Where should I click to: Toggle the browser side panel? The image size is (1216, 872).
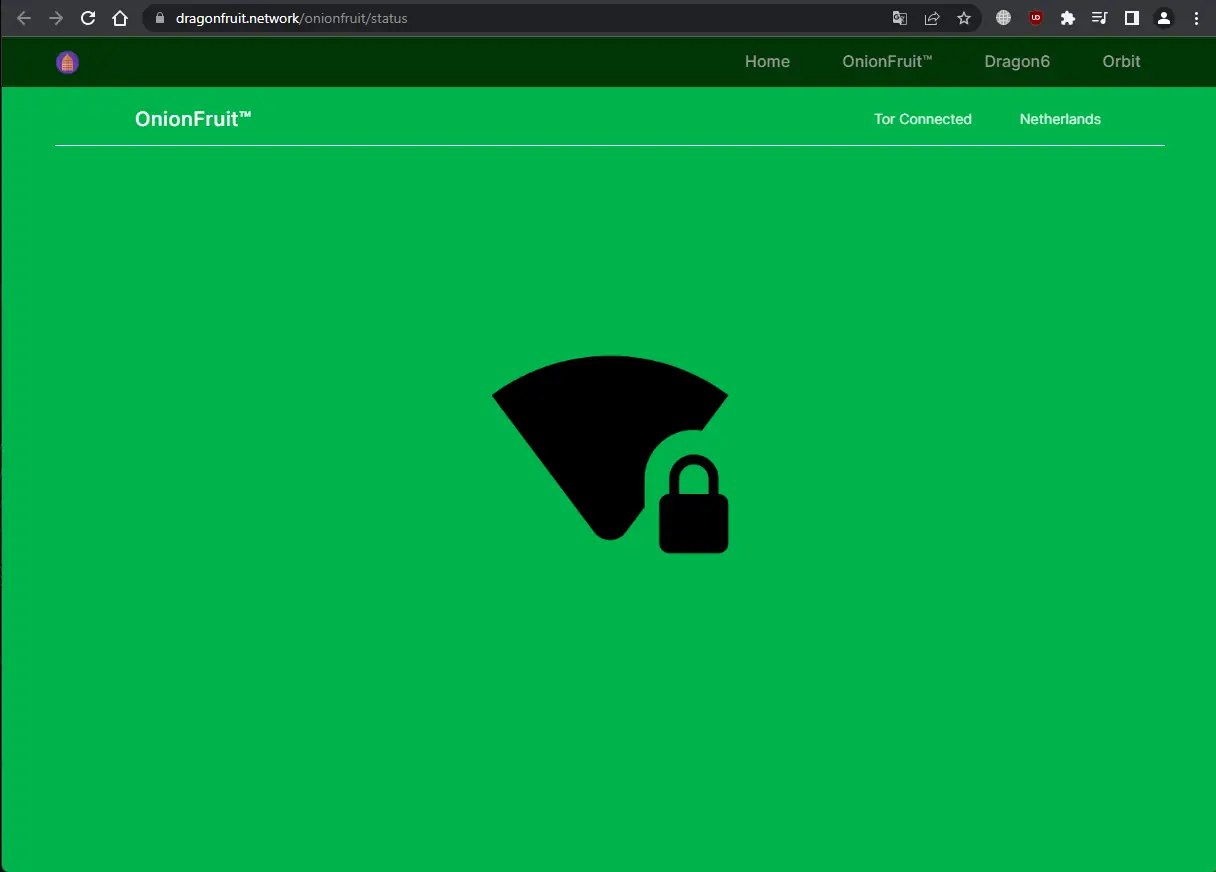click(x=1132, y=18)
